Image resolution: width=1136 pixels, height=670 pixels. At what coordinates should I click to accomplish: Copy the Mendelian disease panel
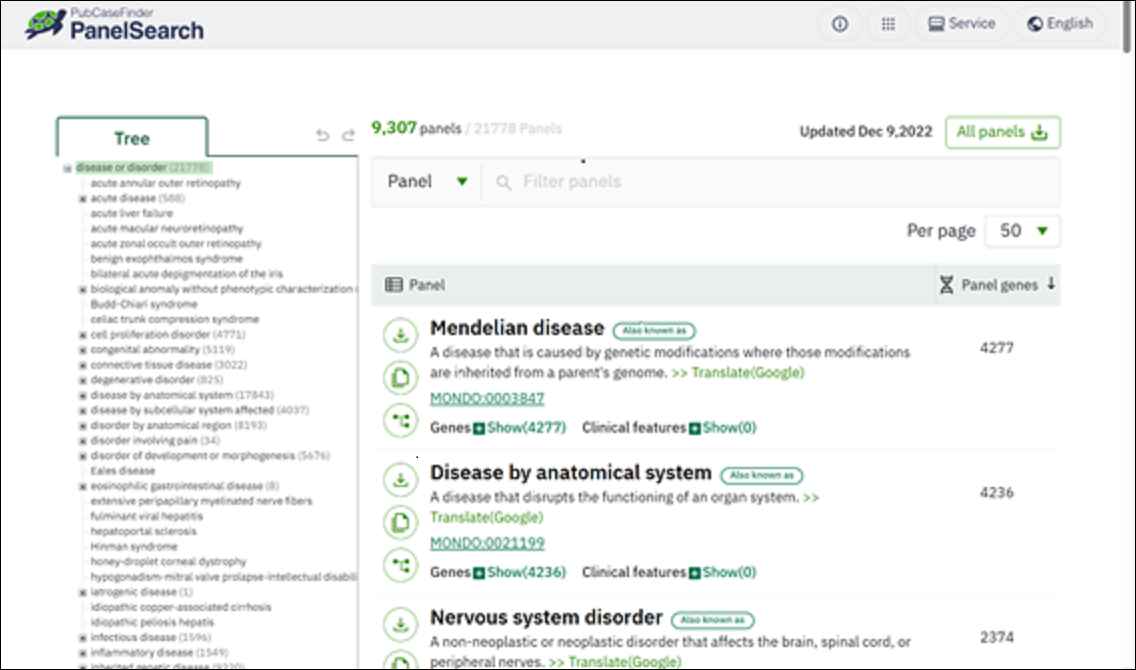click(x=401, y=379)
